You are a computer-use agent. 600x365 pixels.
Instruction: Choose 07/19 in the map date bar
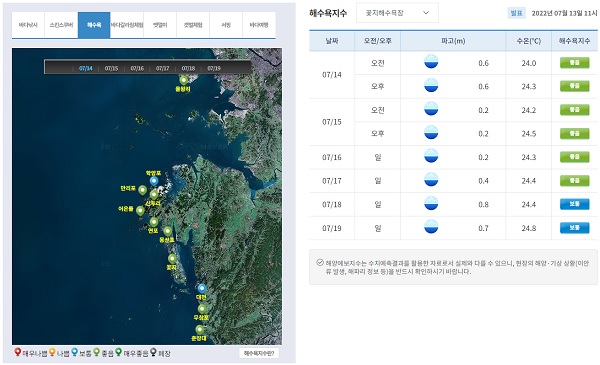pyautogui.click(x=214, y=68)
